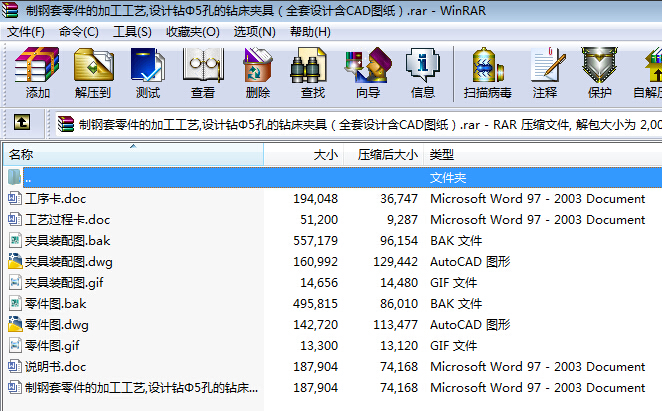Click packed size value 14,480
Viewport: 662px width, 411px height.
click(x=399, y=283)
